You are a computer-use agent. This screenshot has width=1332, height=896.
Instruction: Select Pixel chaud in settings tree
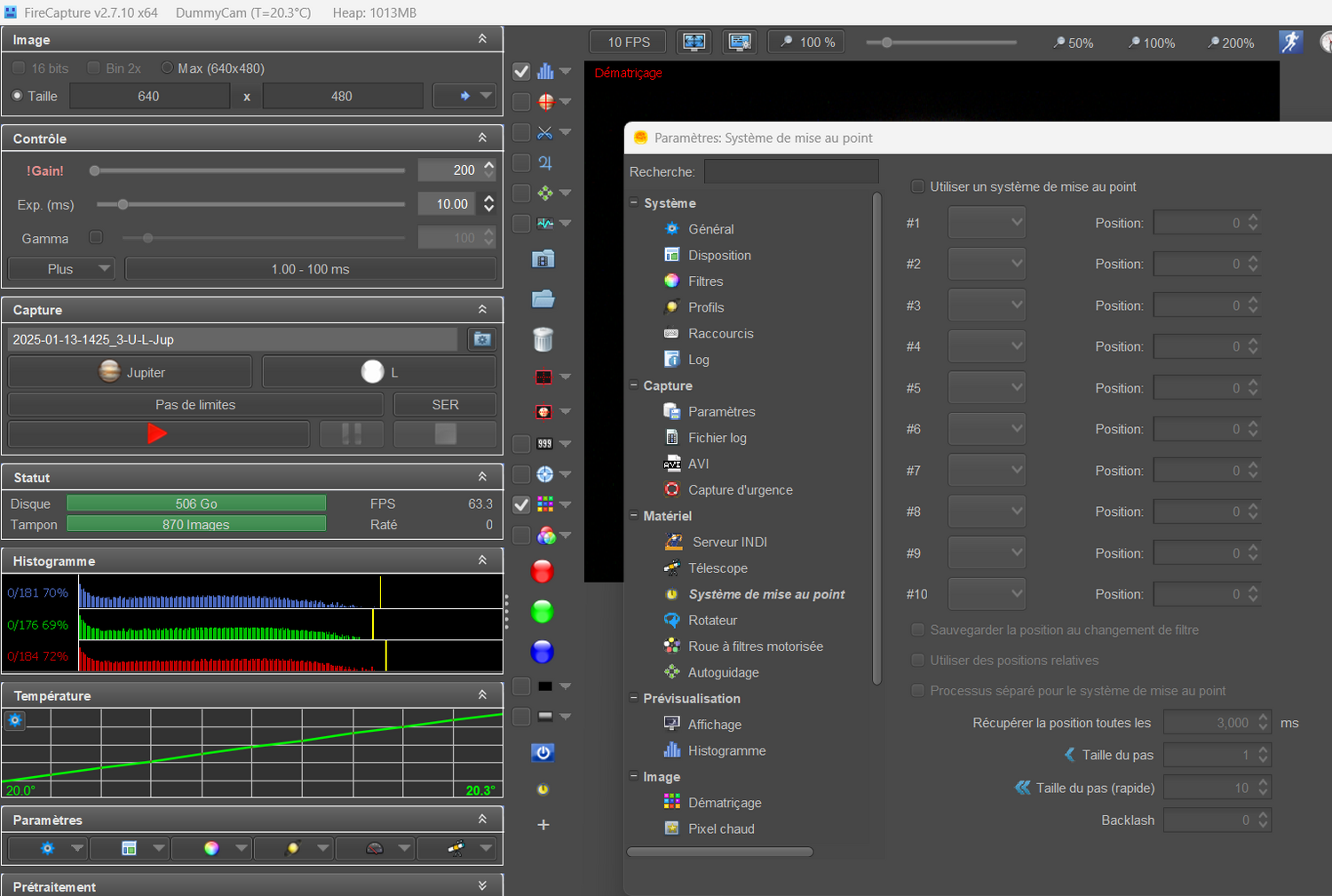click(x=722, y=829)
